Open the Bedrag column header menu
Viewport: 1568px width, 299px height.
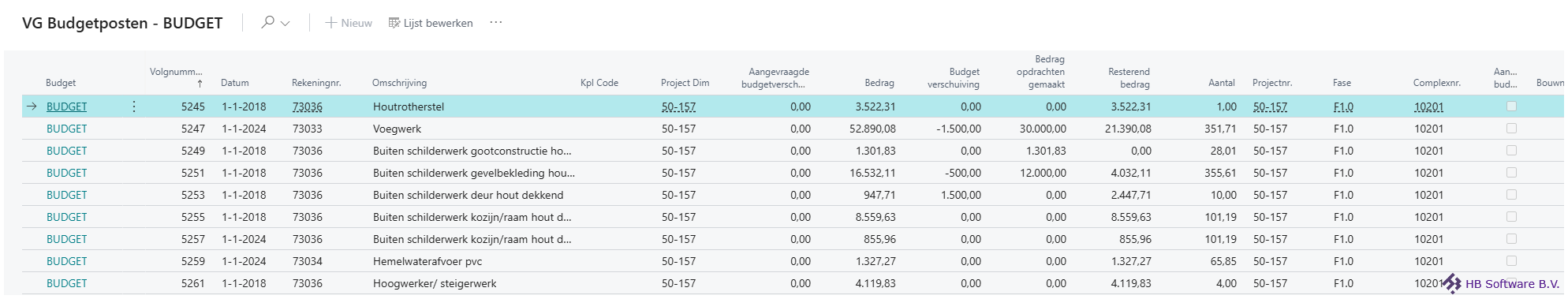pyautogui.click(x=879, y=83)
